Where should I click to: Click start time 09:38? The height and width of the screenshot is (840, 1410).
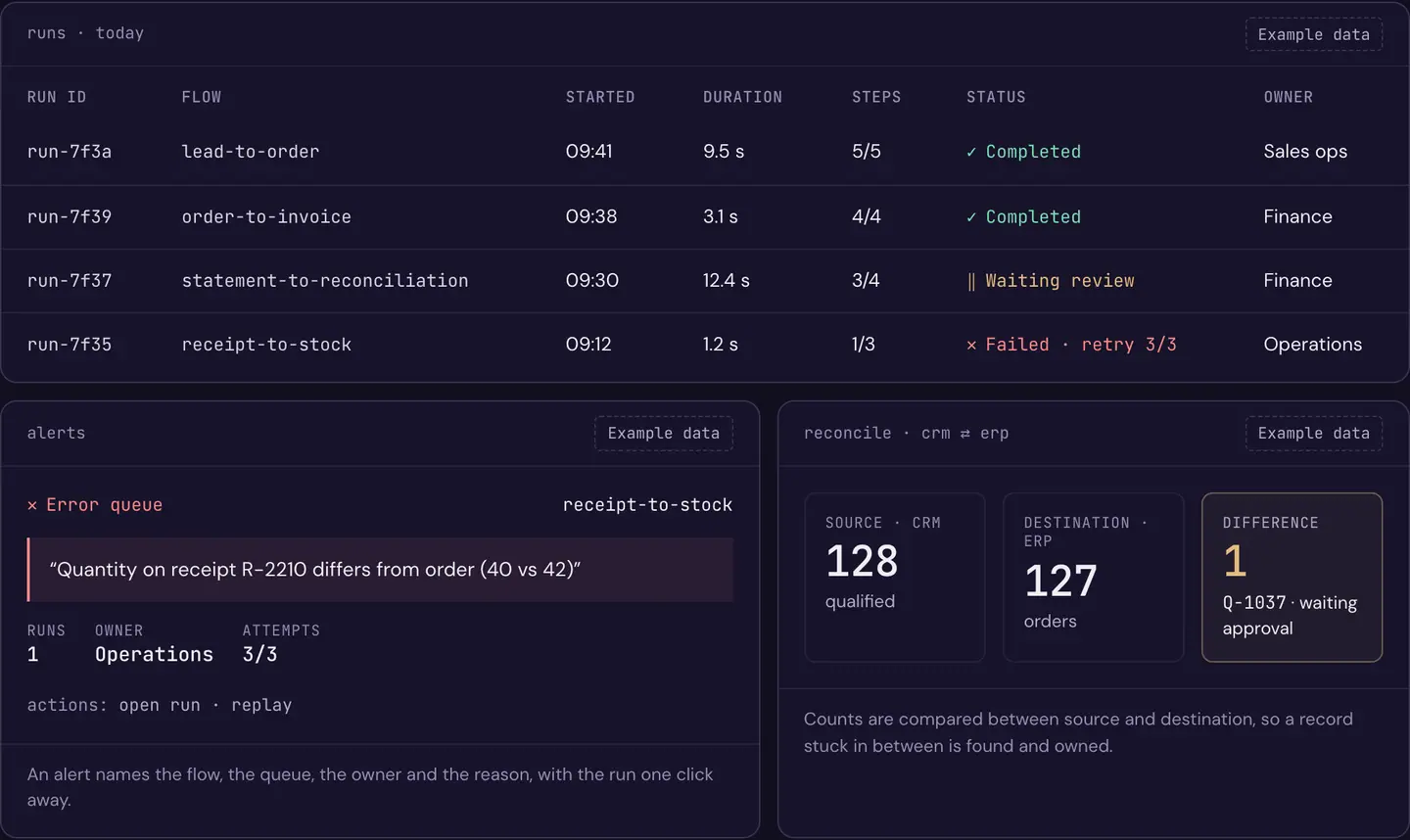[591, 216]
